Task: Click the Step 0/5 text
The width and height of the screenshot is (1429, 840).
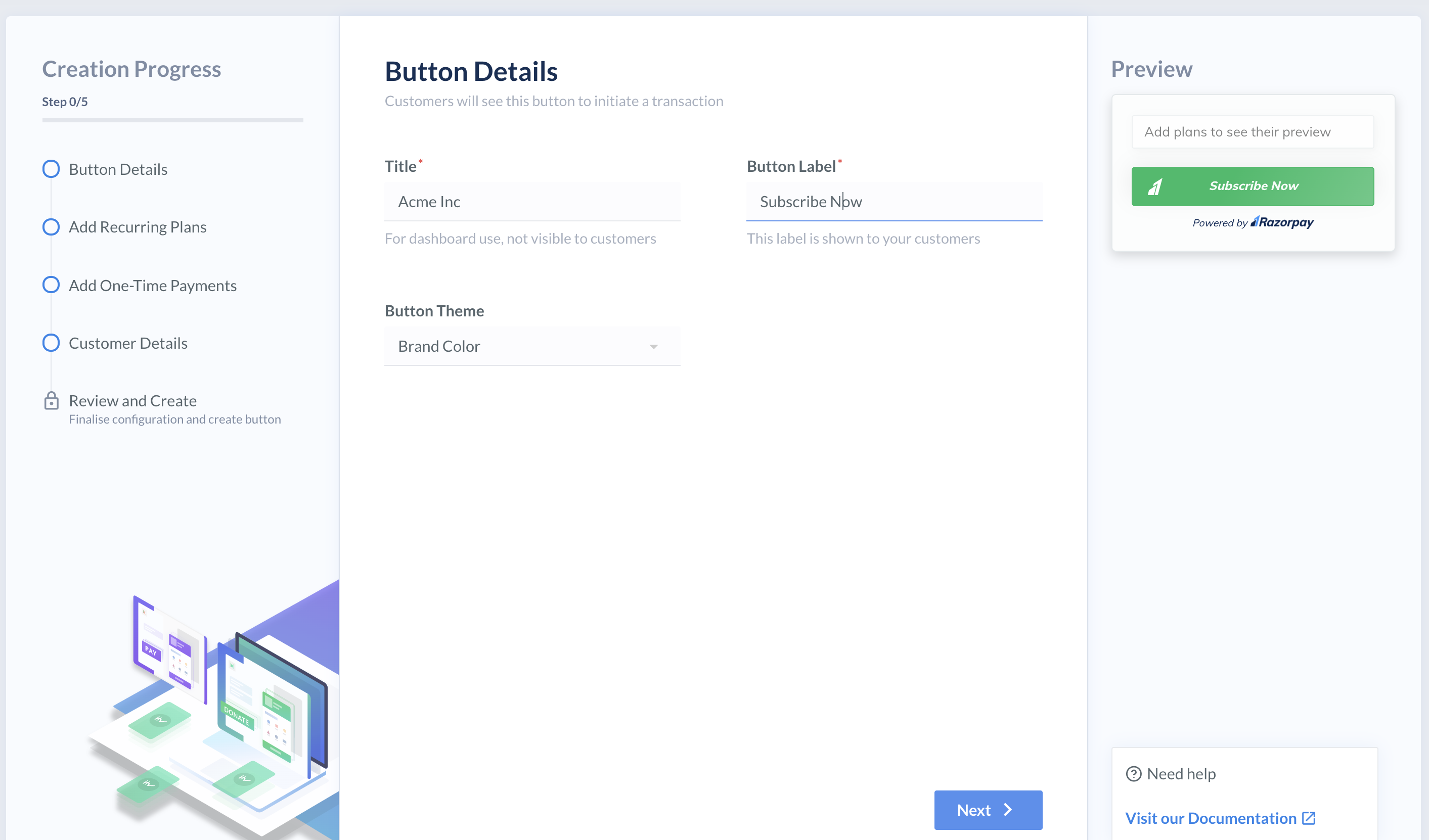Action: click(x=65, y=102)
